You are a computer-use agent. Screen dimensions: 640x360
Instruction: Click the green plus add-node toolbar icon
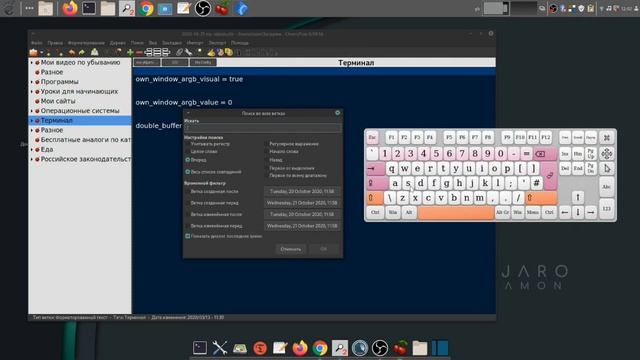tap(130, 52)
